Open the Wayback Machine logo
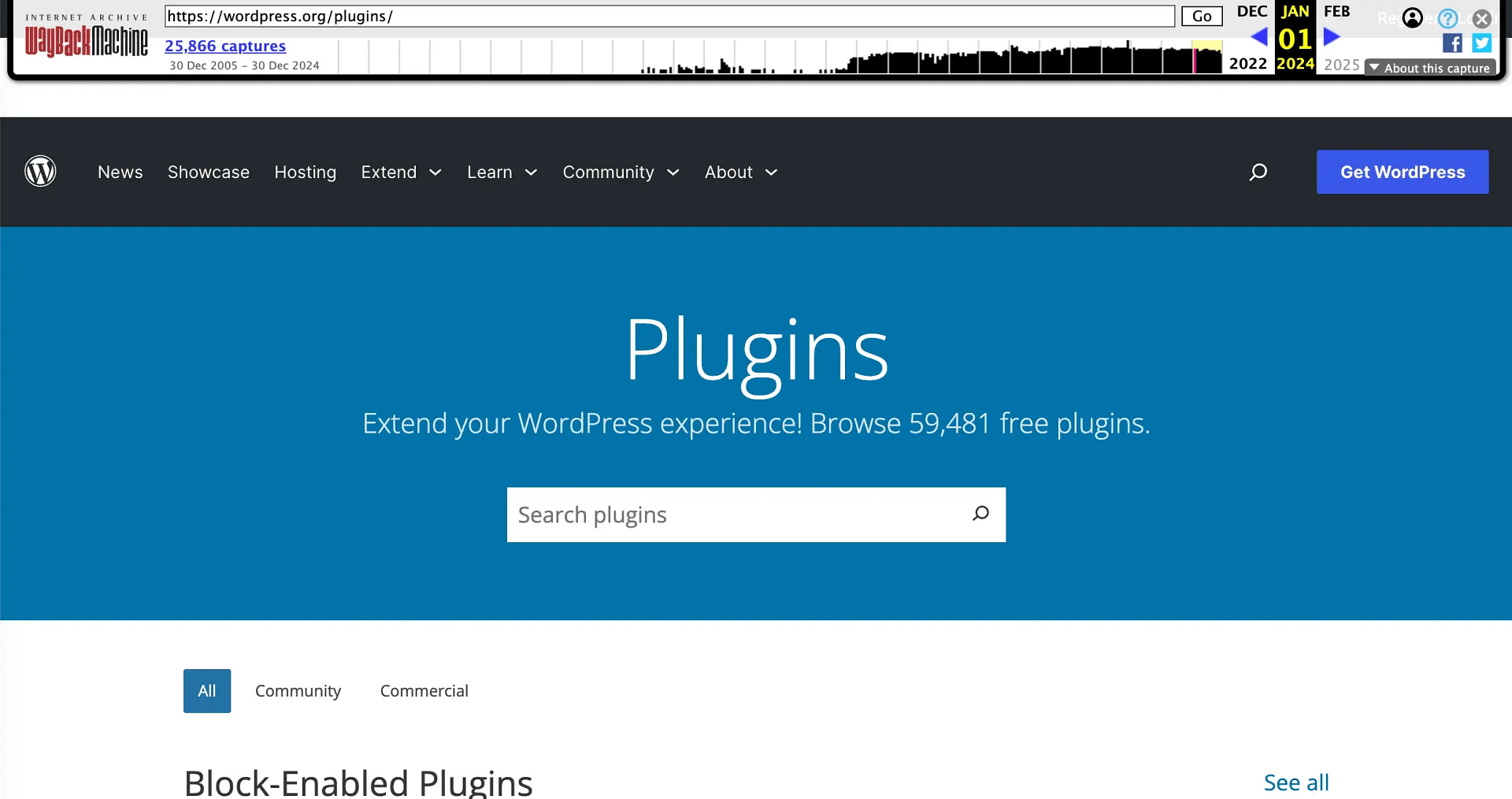This screenshot has height=799, width=1512. click(87, 36)
